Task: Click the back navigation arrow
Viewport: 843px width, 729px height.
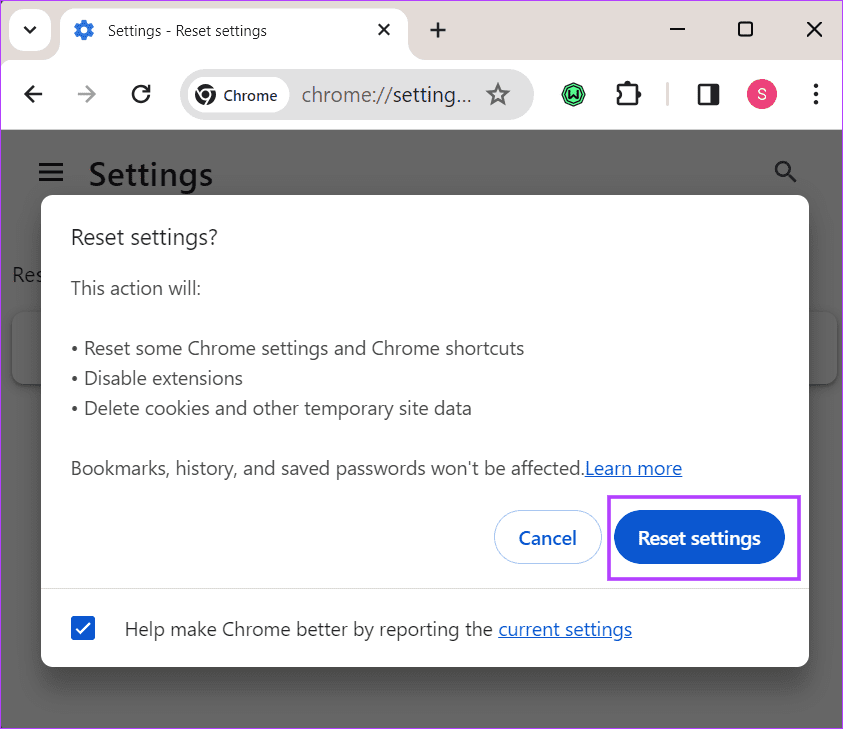Action: tap(33, 93)
